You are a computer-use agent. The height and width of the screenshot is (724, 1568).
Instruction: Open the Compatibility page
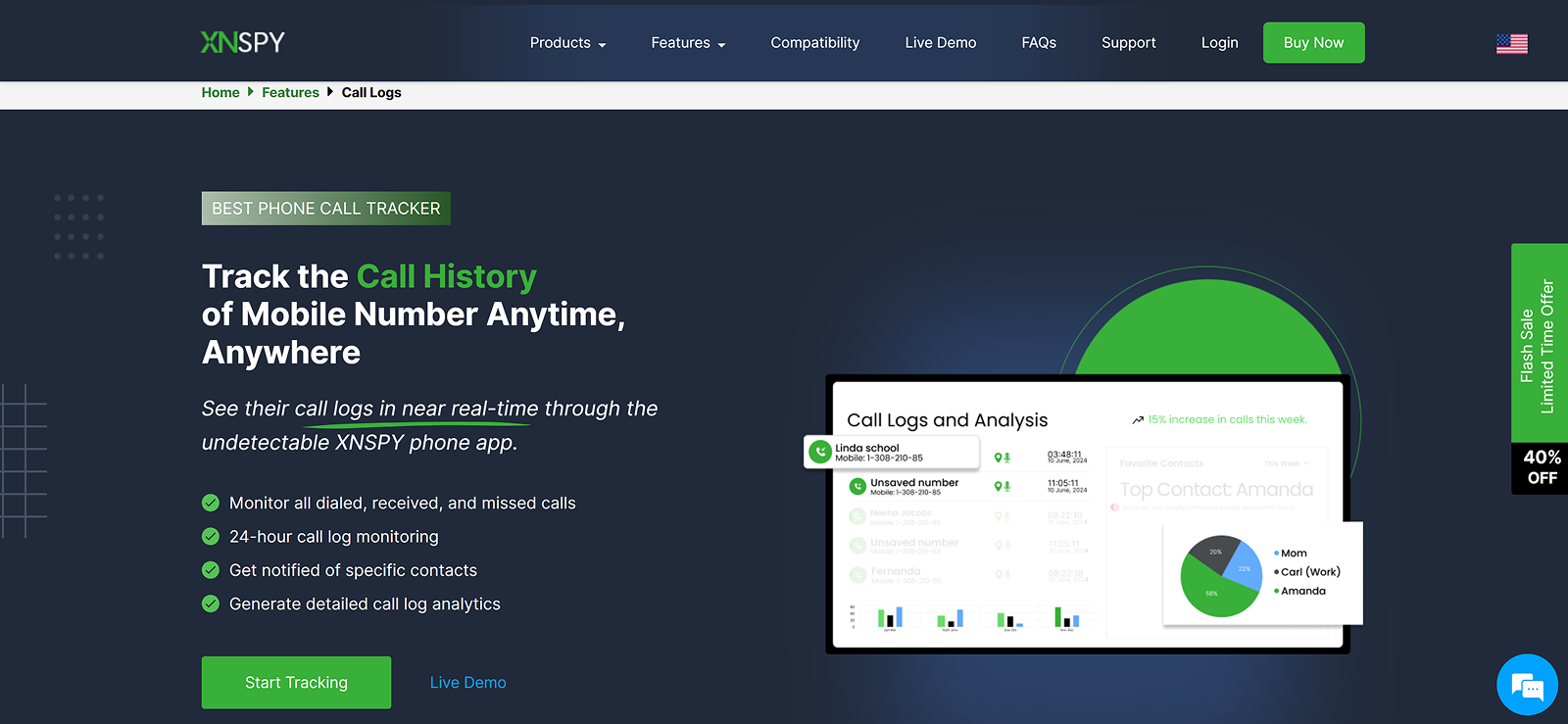815,43
